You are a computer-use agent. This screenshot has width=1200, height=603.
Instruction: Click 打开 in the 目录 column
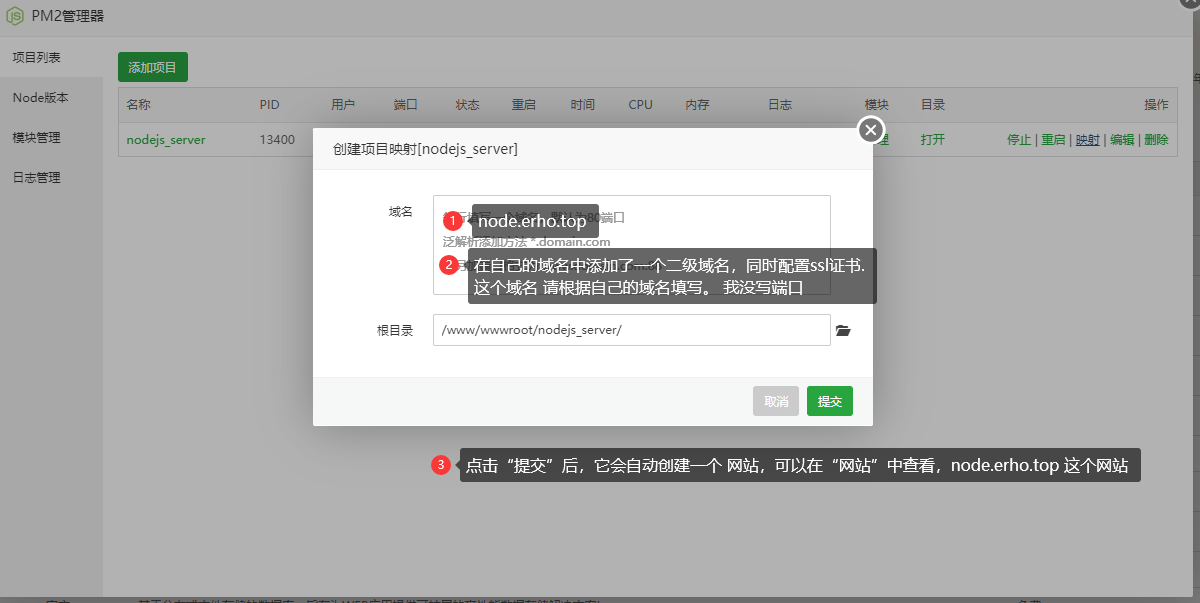[932, 140]
